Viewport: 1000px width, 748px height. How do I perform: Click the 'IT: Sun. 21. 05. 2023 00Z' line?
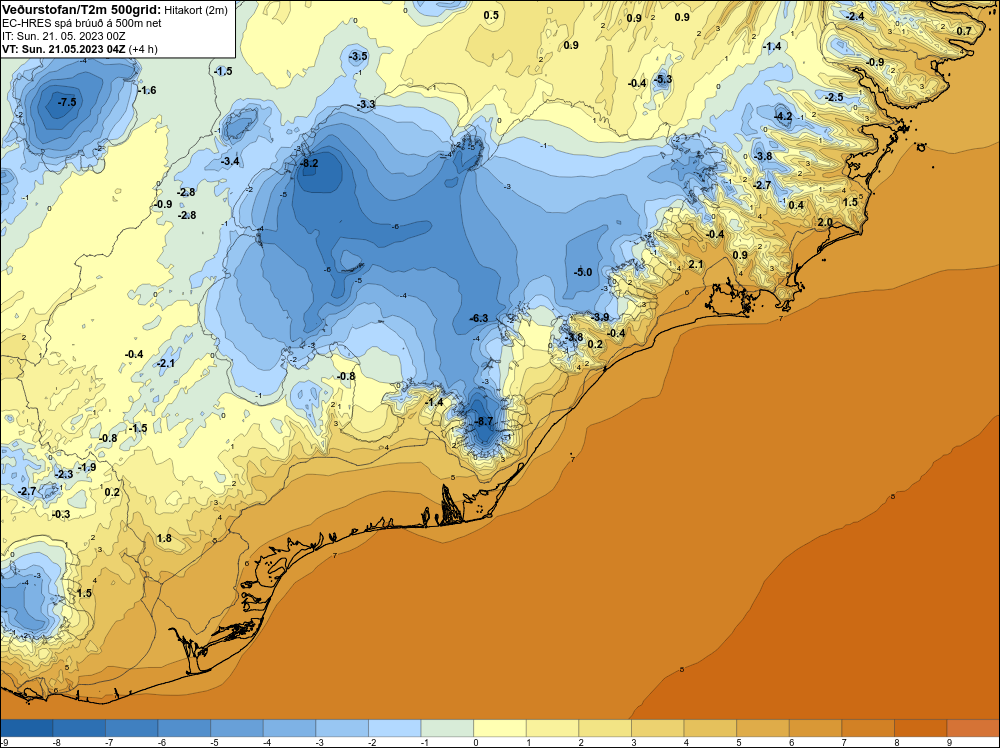pyautogui.click(x=64, y=36)
